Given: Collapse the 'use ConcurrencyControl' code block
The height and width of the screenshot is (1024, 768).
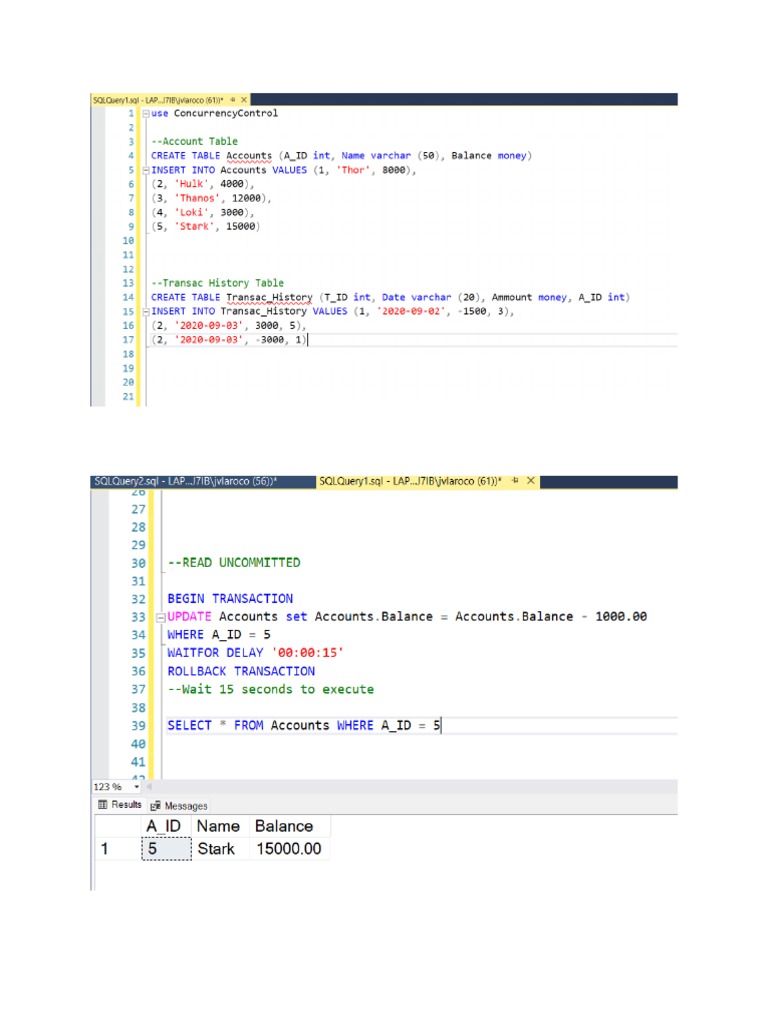Looking at the screenshot, I should pyautogui.click(x=146, y=114).
